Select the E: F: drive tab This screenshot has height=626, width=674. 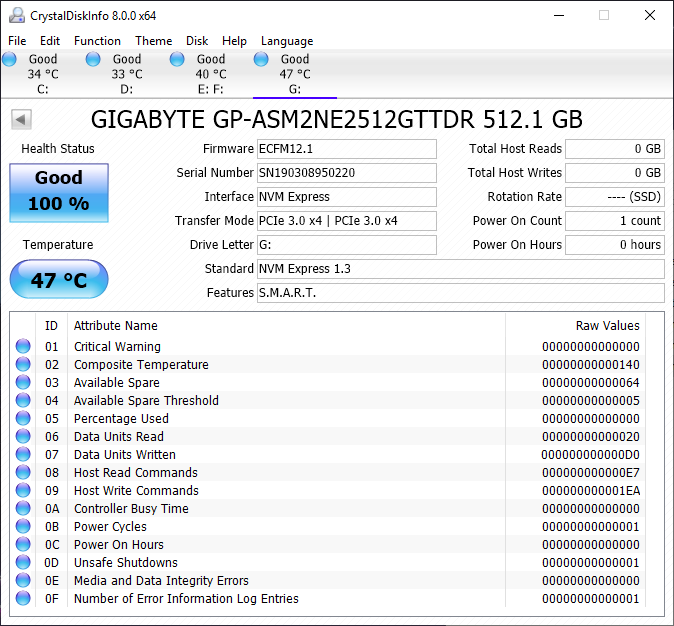point(211,74)
